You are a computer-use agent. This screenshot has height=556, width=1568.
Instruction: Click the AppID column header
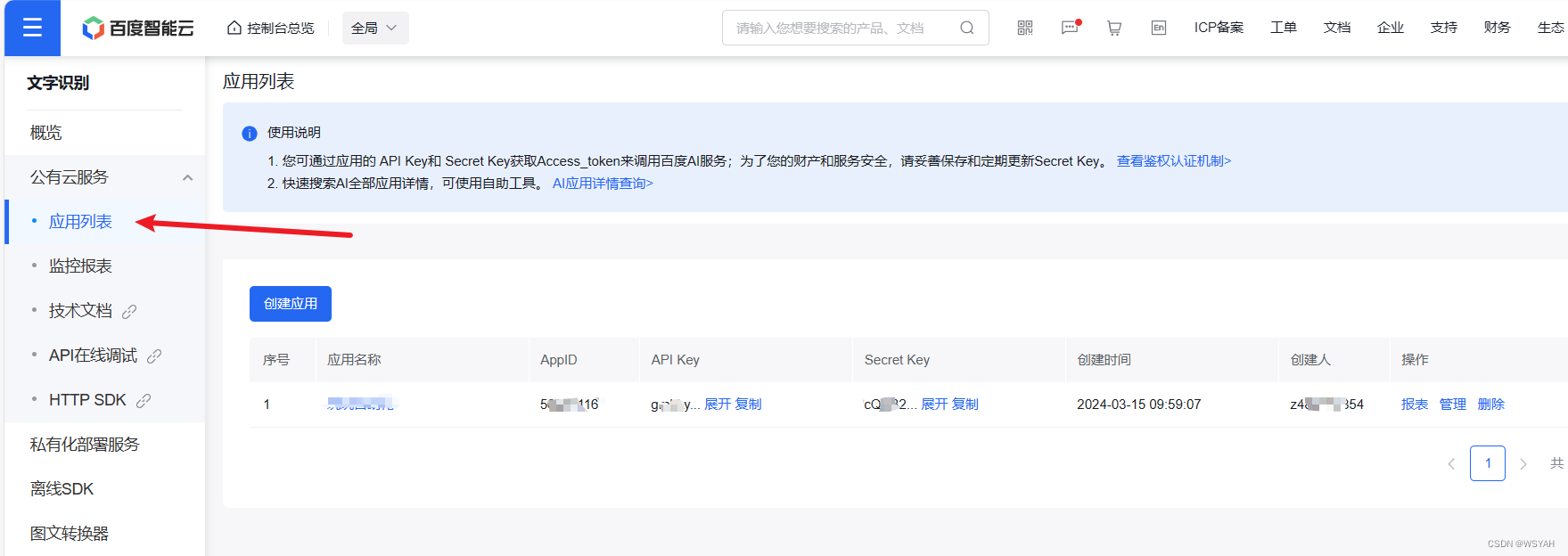click(x=559, y=360)
